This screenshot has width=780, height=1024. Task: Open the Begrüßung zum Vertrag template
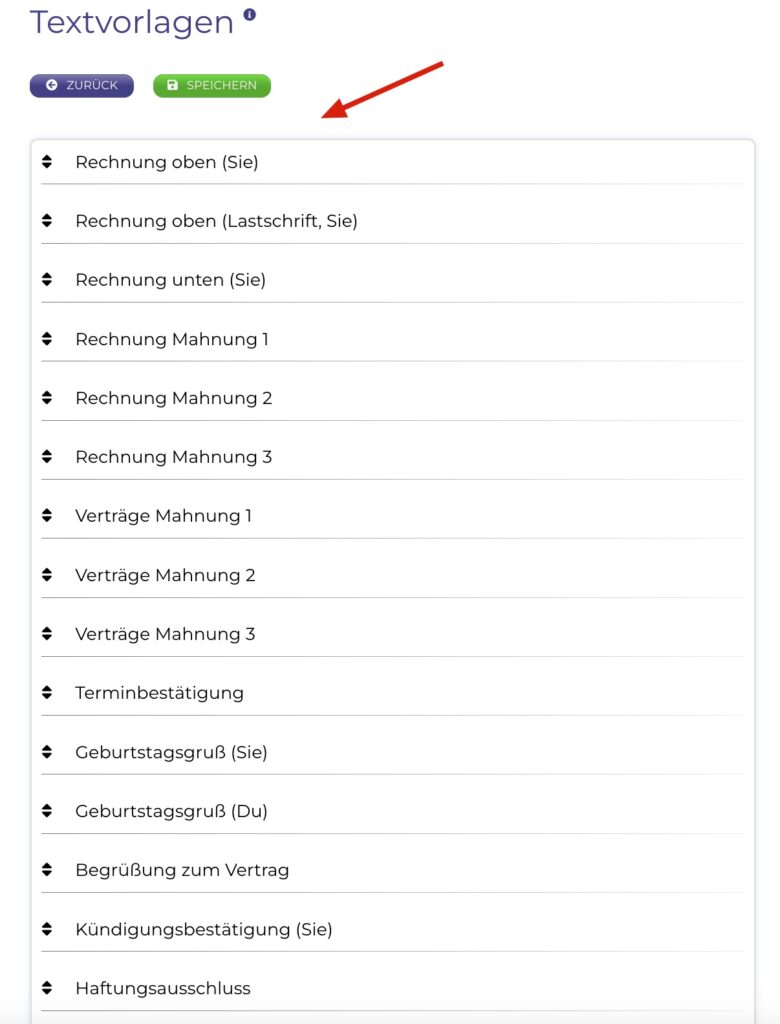click(182, 870)
